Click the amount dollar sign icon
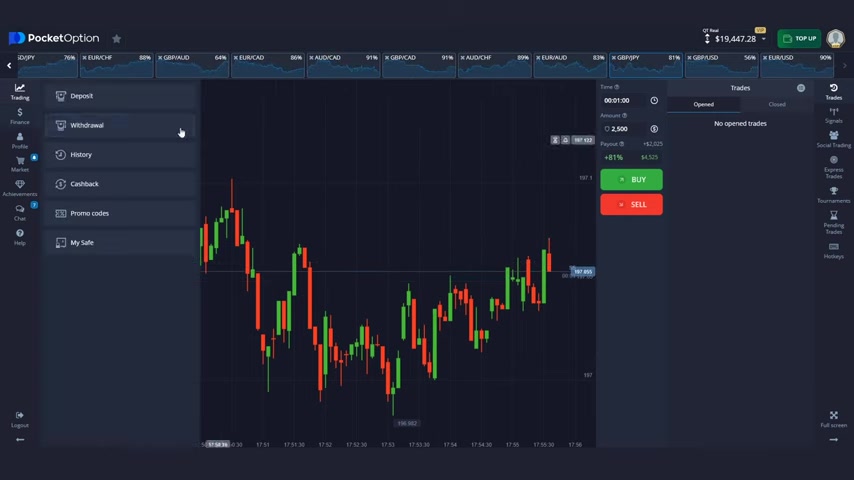This screenshot has width=854, height=480. point(654,129)
